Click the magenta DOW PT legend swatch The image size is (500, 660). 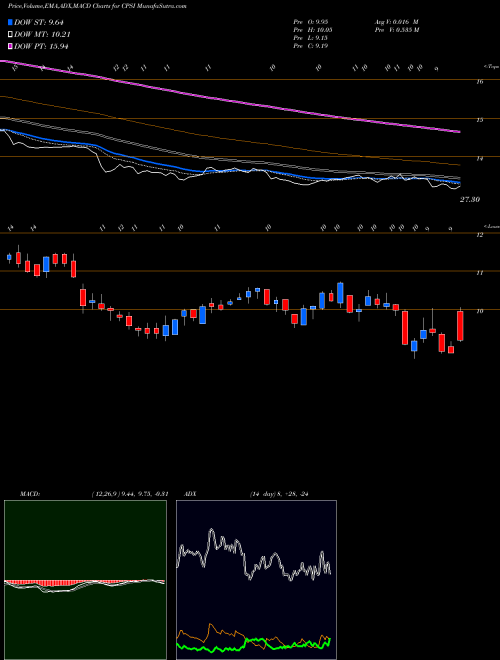(10, 46)
